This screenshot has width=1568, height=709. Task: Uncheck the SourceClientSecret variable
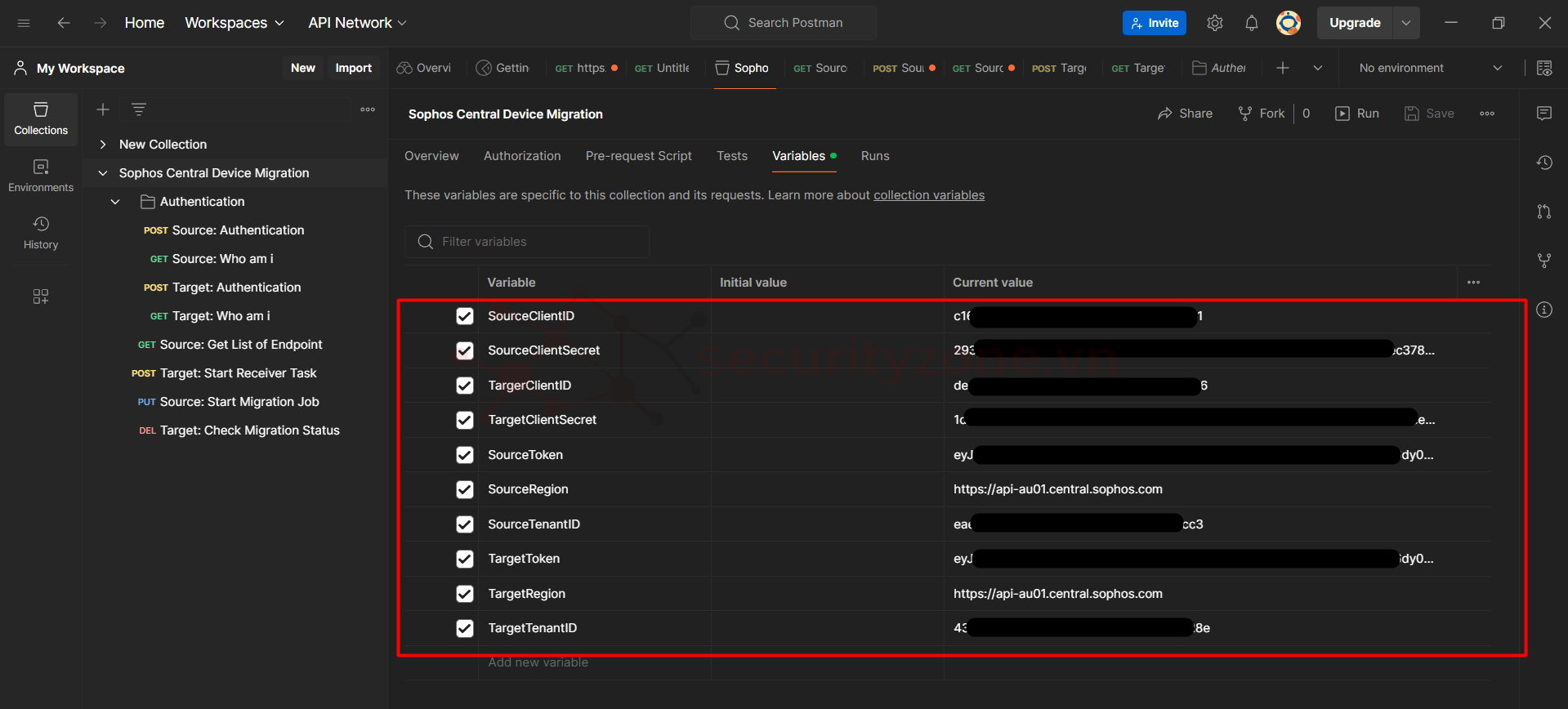pos(465,350)
